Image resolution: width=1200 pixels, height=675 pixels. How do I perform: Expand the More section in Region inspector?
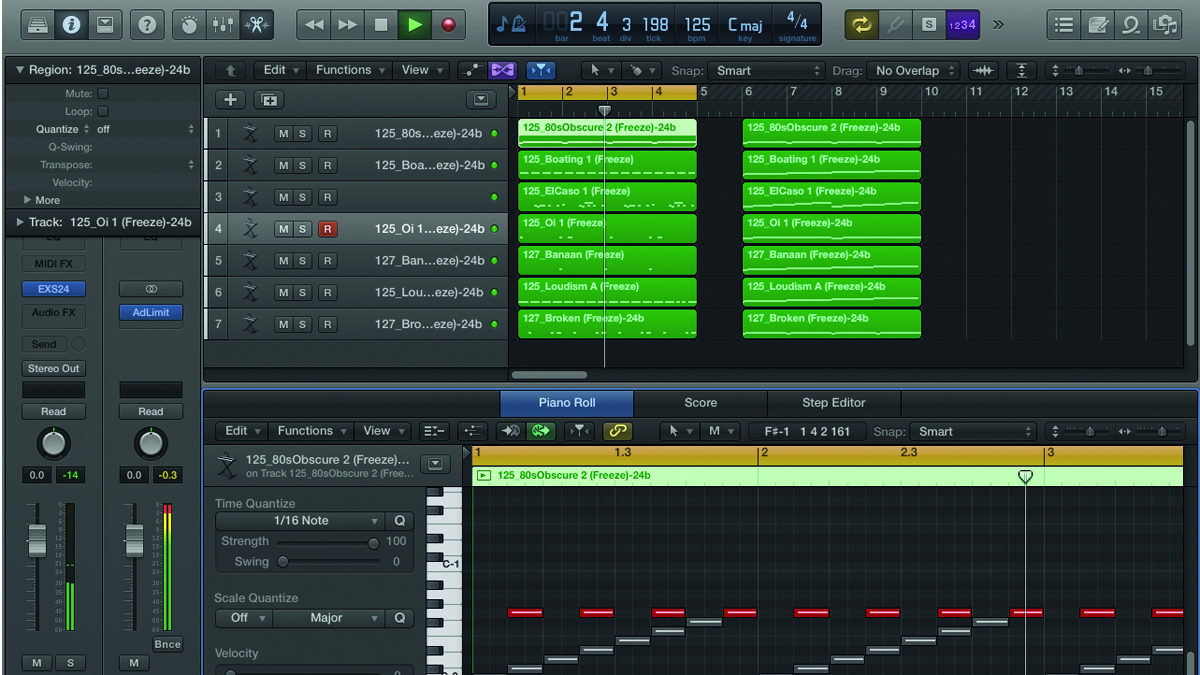28,200
